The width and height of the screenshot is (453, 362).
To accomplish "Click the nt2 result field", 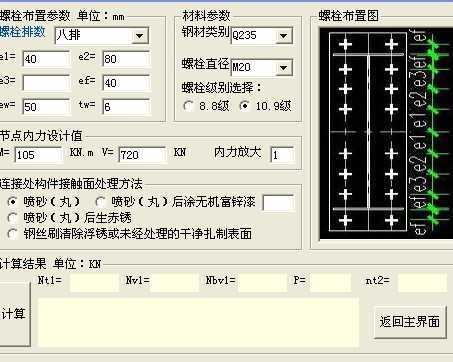I will (422, 282).
